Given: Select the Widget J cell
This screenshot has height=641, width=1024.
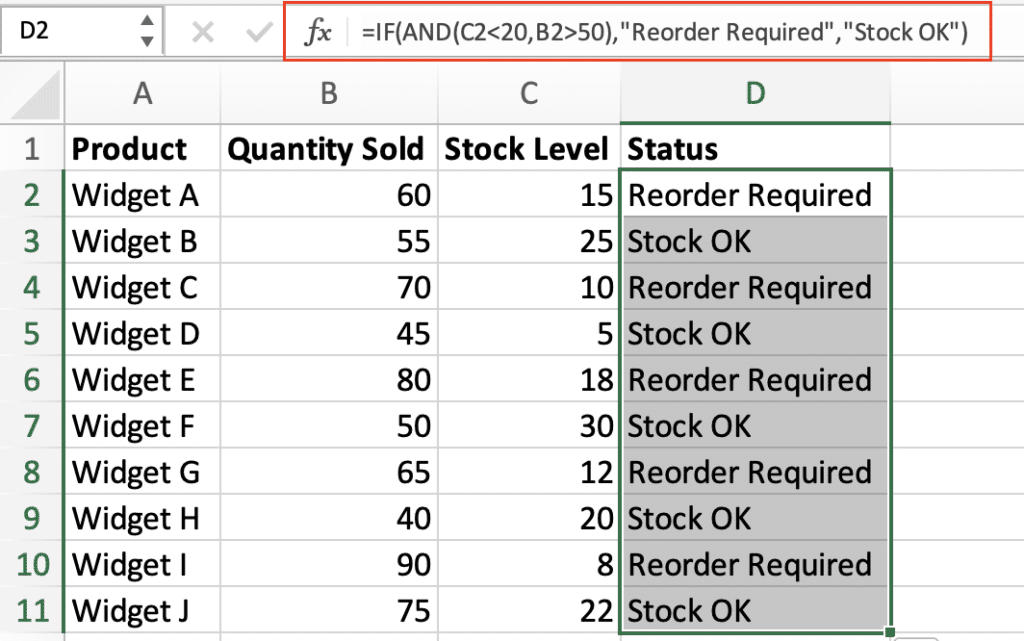Looking at the screenshot, I should click(142, 610).
